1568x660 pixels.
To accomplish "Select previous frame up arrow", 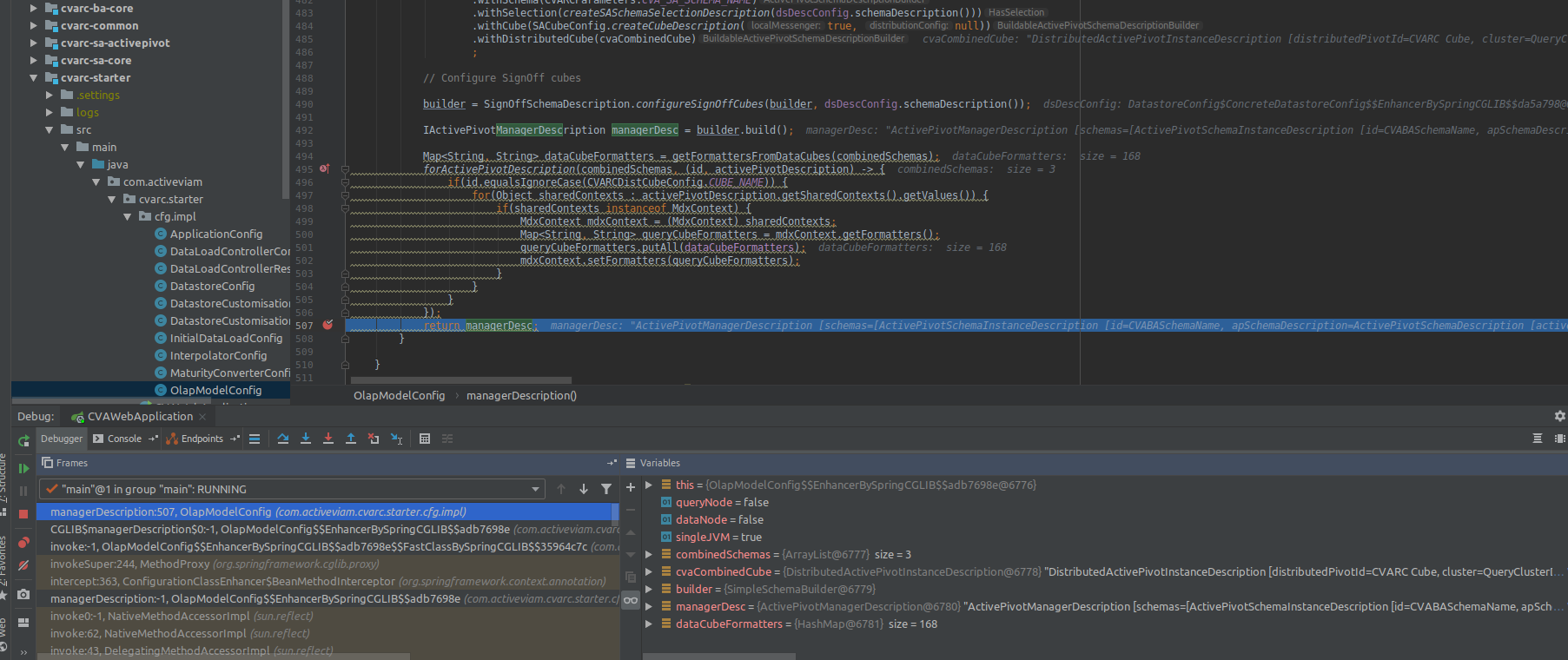I will click(x=561, y=489).
